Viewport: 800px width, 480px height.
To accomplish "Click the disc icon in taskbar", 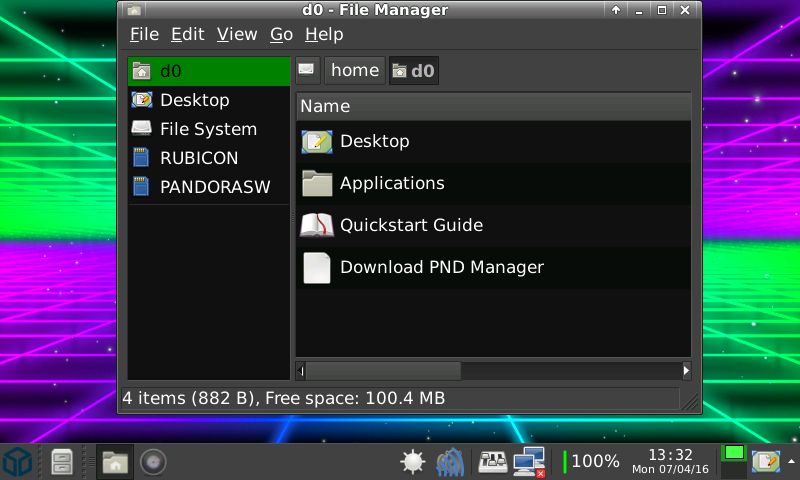I will point(152,462).
